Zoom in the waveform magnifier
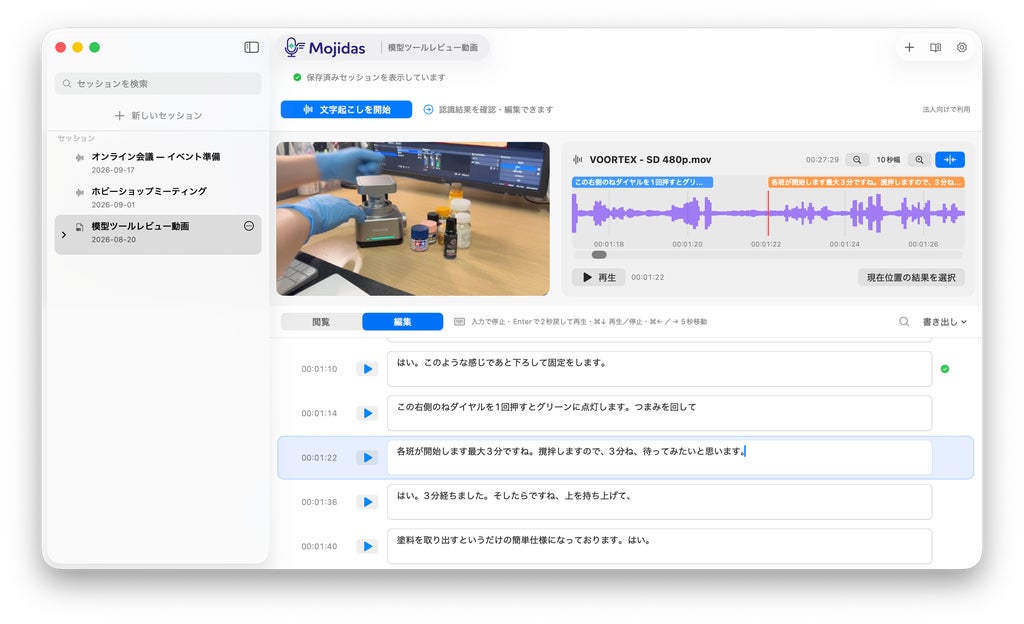Viewport: 1024px width, 624px height. 919,159
